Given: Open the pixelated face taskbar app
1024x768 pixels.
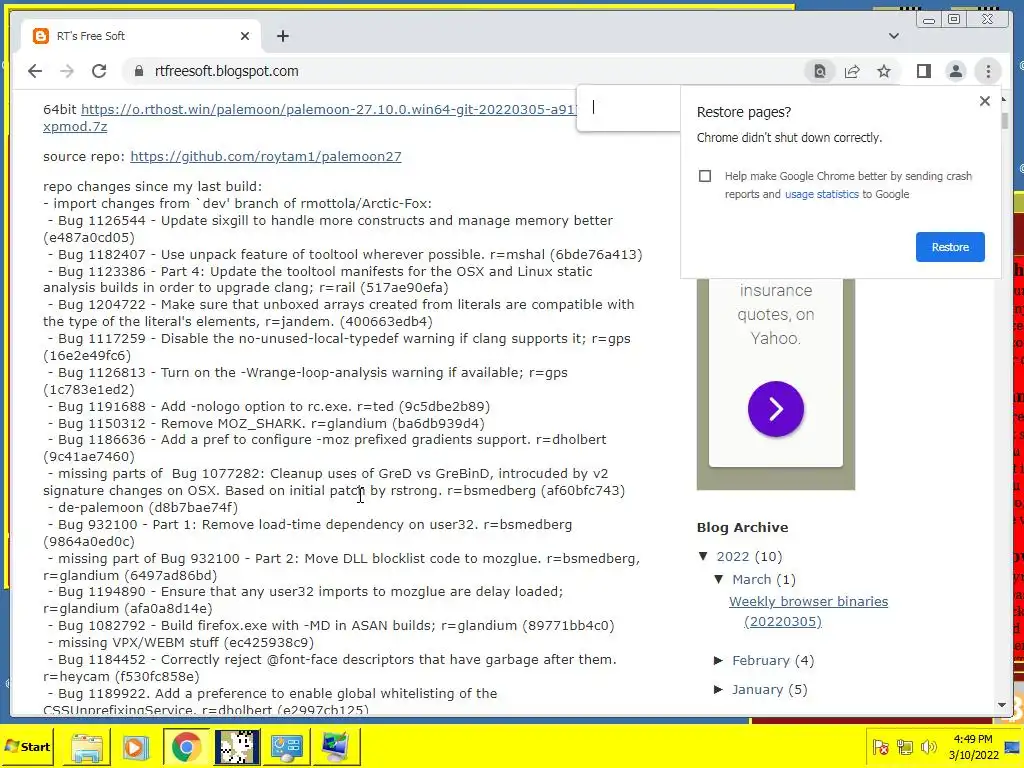Looking at the screenshot, I should 236,747.
